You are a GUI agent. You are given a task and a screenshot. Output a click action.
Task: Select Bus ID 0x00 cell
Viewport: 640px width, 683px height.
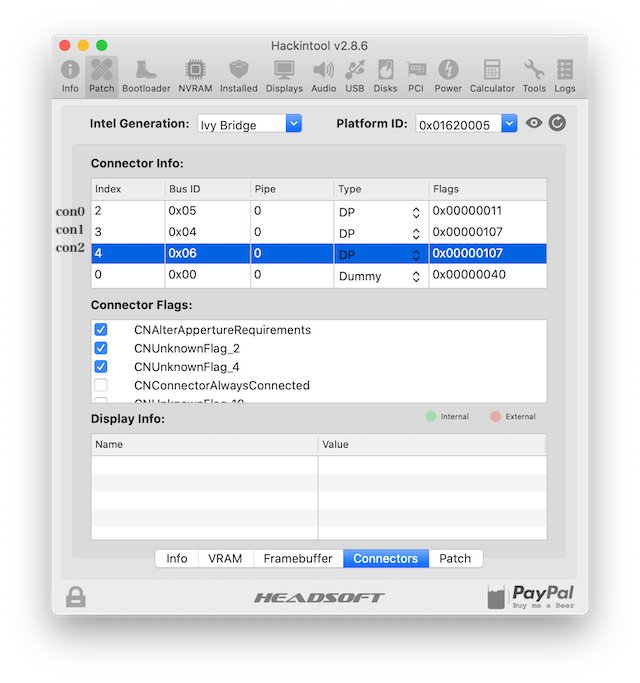click(208, 275)
